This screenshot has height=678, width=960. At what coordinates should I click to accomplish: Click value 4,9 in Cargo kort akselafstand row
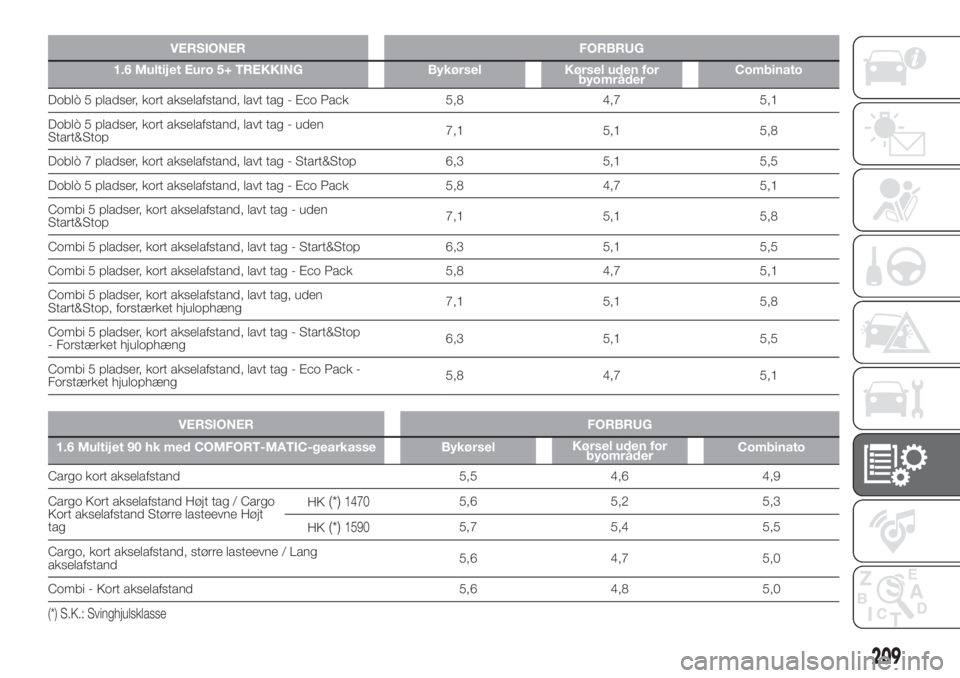coord(771,476)
